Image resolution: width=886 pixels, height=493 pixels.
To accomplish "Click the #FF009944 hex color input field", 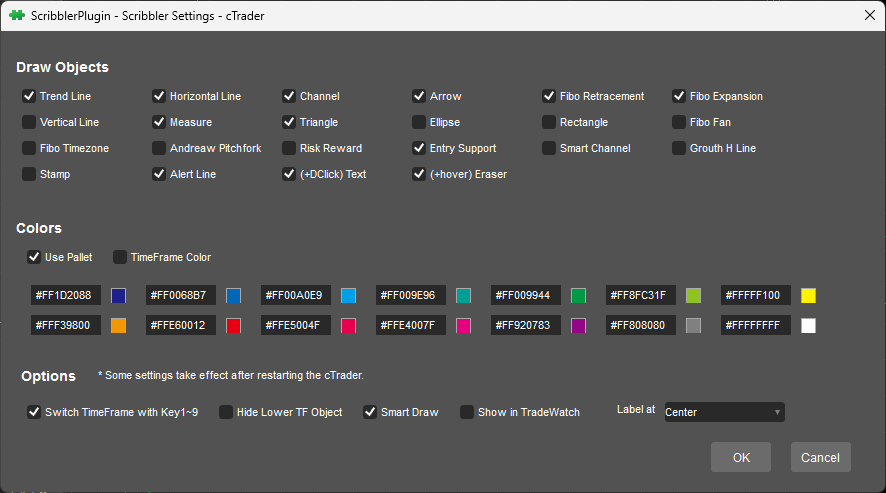I will coord(526,295).
